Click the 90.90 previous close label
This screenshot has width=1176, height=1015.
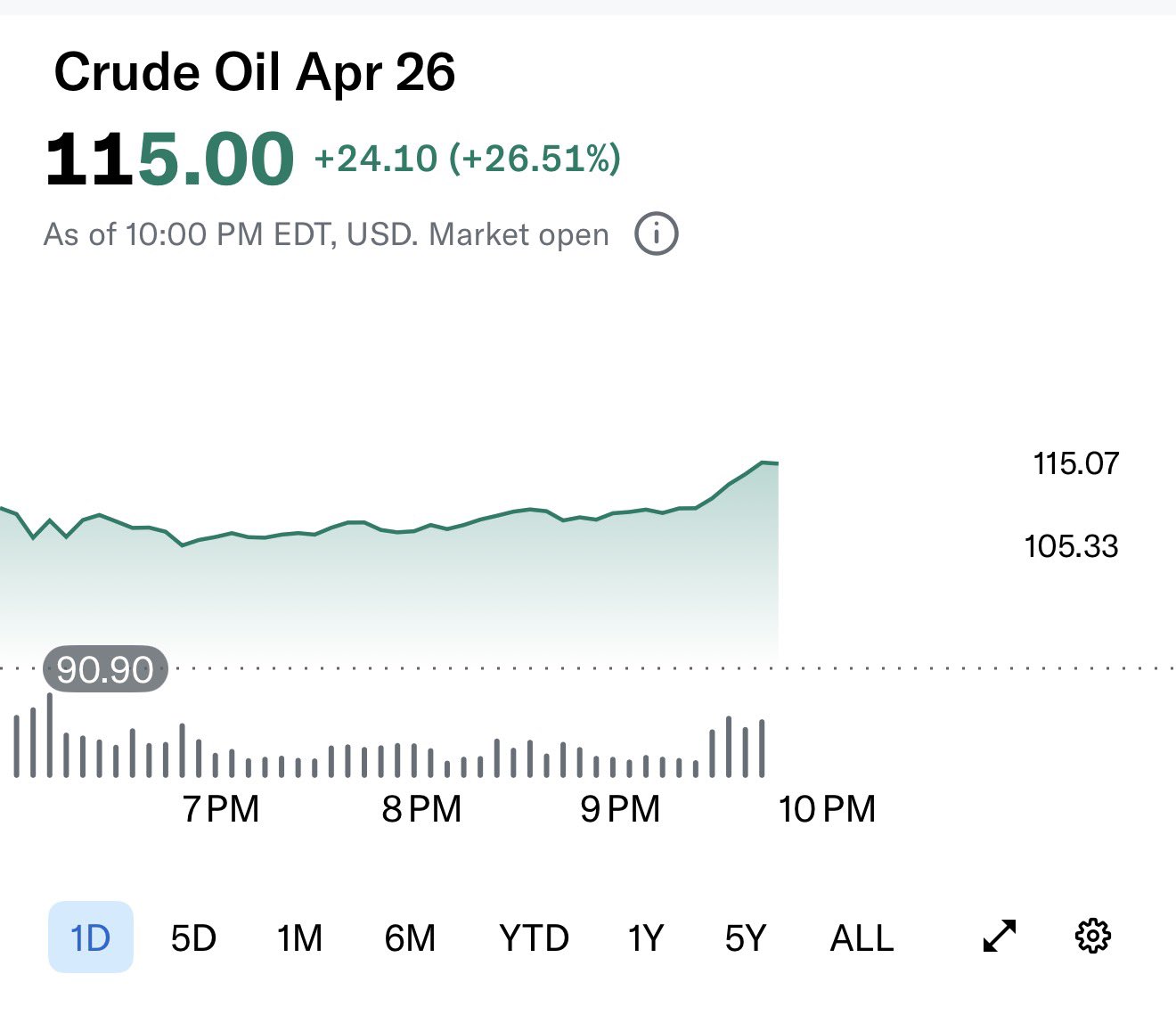tap(105, 669)
